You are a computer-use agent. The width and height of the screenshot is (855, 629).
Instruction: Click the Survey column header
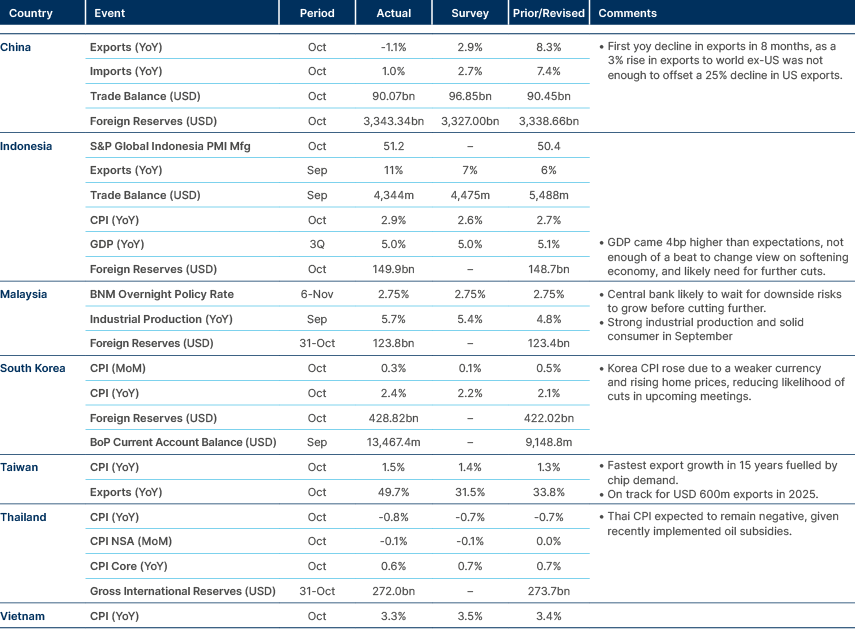469,13
